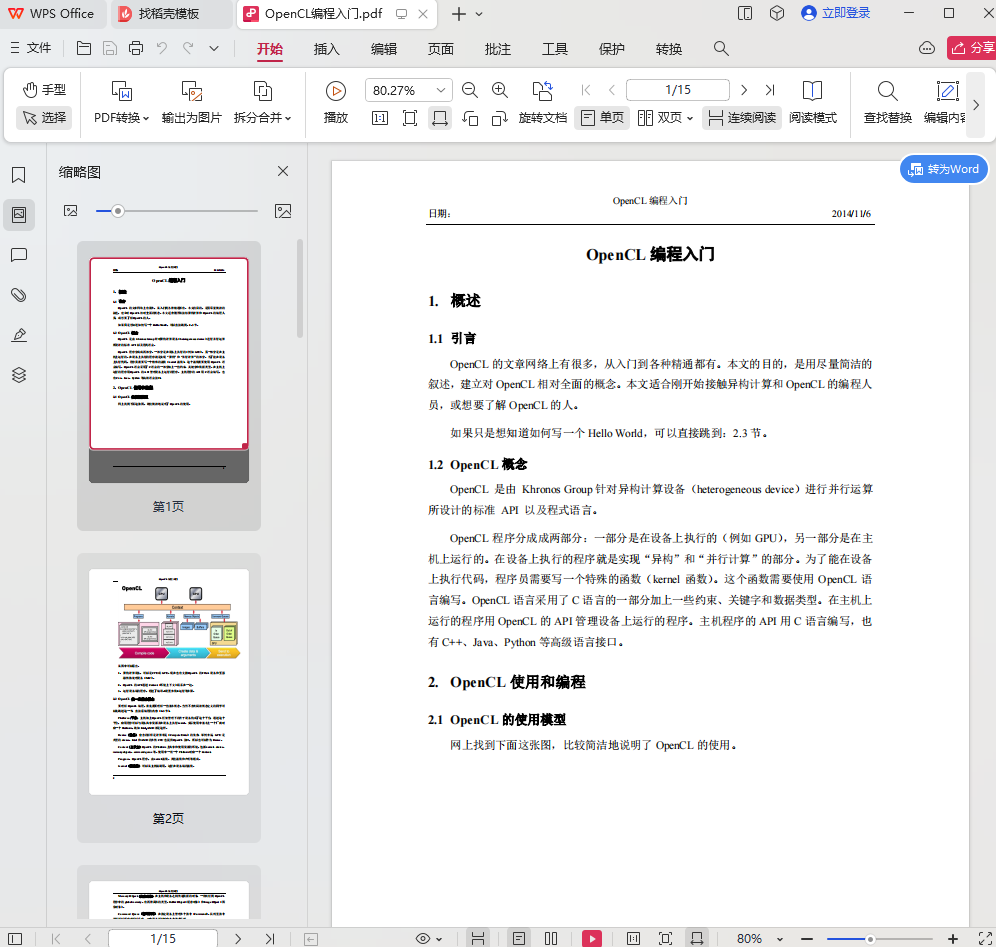This screenshot has width=996, height=947.
Task: Click the 转为Word button
Action: 943,169
